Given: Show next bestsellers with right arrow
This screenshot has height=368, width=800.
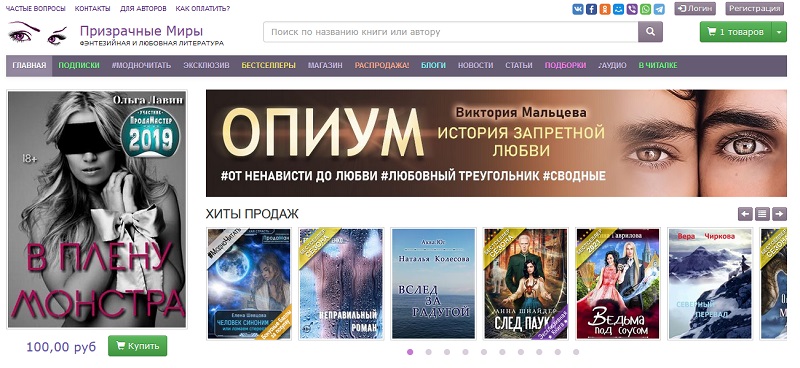Looking at the screenshot, I should (779, 214).
